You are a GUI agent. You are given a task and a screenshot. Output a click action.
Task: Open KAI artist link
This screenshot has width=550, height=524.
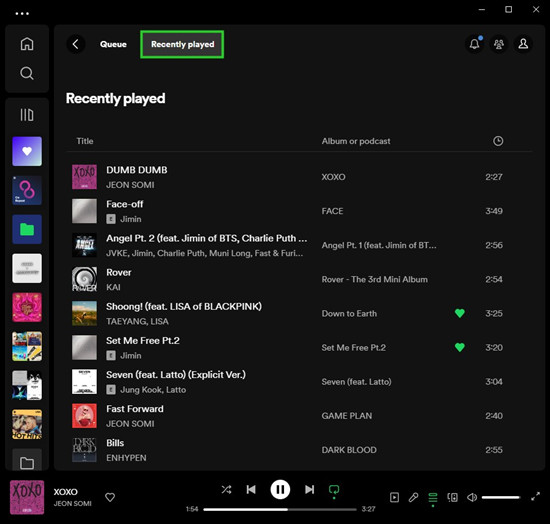coord(113,287)
